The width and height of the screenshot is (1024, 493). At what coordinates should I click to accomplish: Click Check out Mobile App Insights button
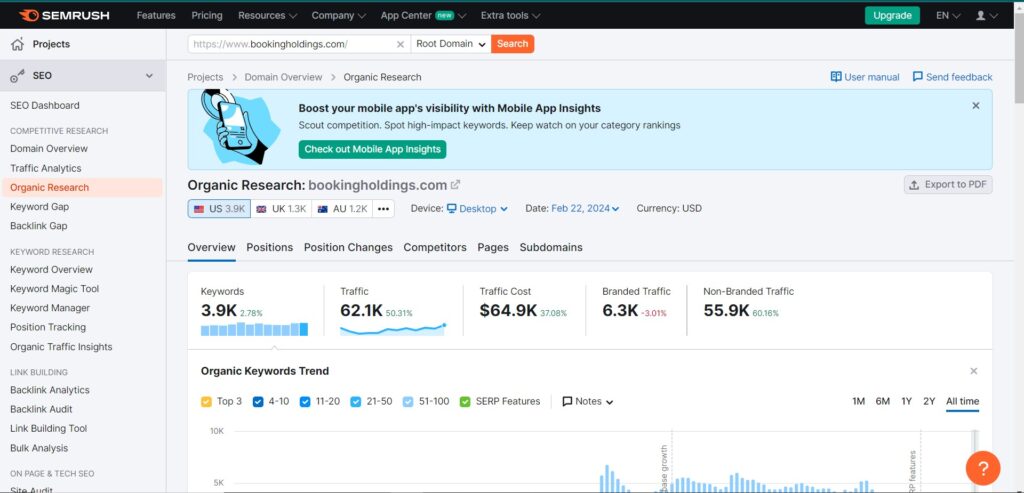[372, 150]
